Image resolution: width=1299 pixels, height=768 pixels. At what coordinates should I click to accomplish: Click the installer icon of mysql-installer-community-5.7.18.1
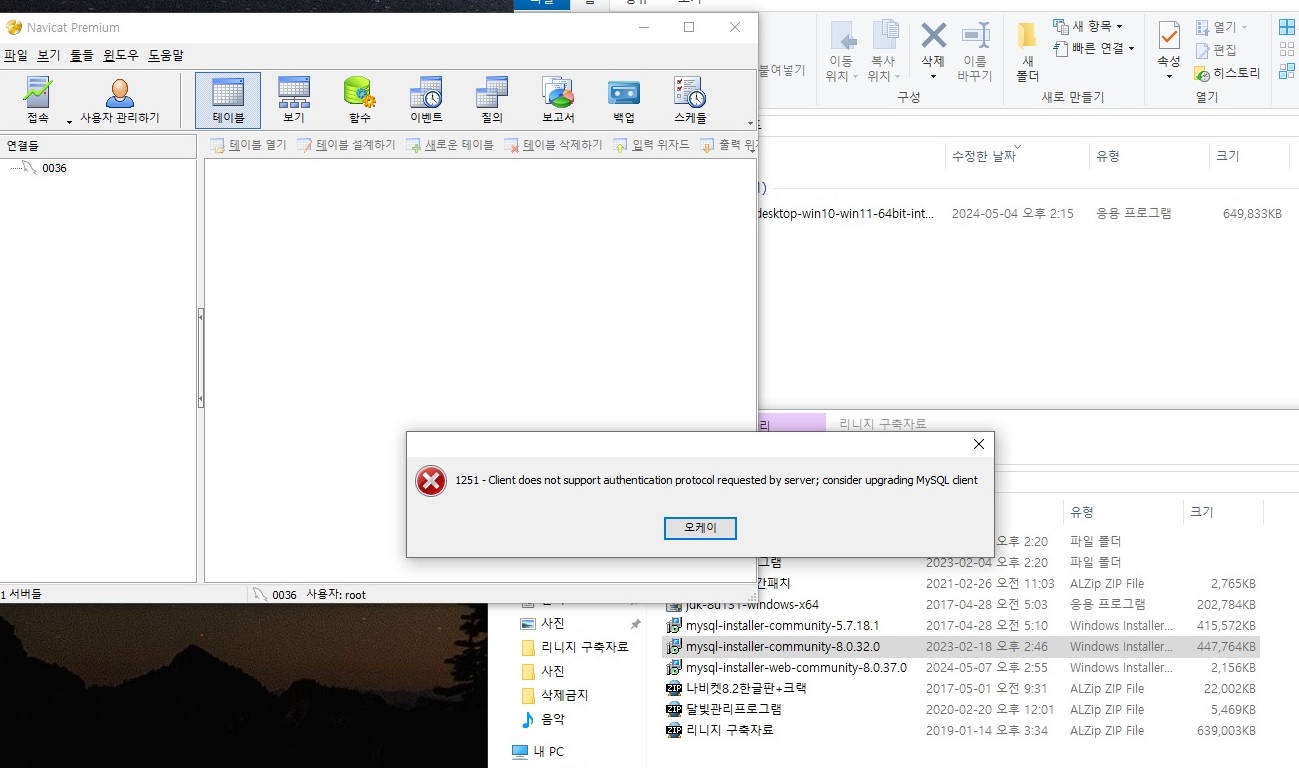[674, 626]
